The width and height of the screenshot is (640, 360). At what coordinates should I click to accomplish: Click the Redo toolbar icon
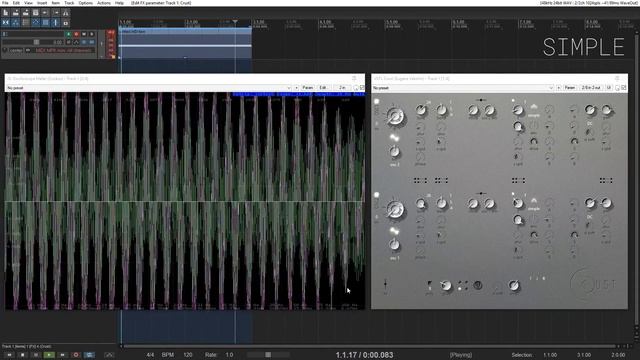point(56,13)
